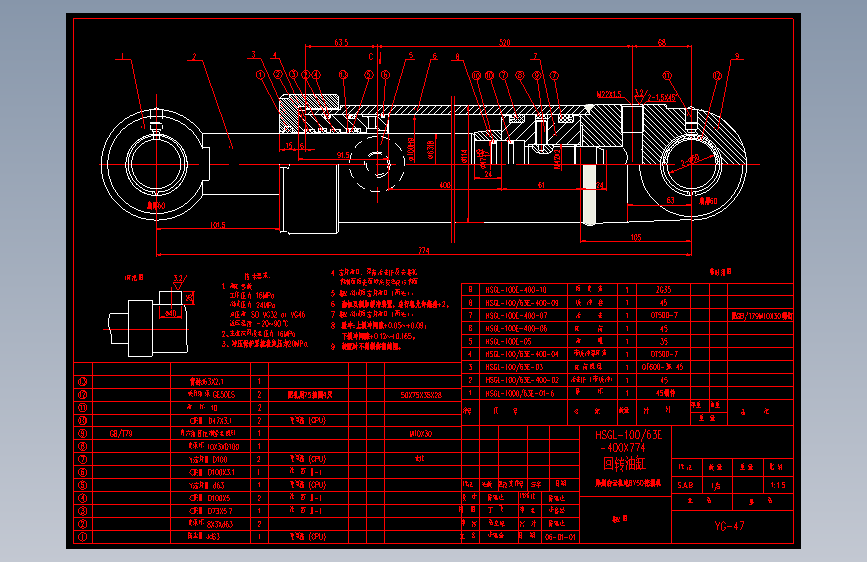Click part balloon number "1" at left eye
Image resolution: width=867 pixels, height=562 pixels.
click(122, 56)
